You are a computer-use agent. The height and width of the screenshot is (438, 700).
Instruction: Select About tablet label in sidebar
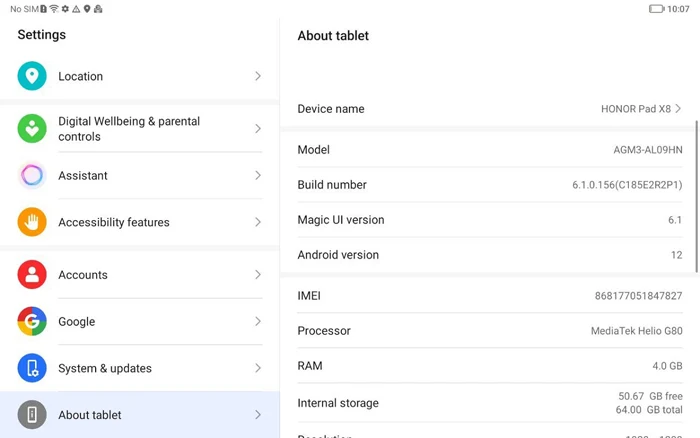(90, 415)
